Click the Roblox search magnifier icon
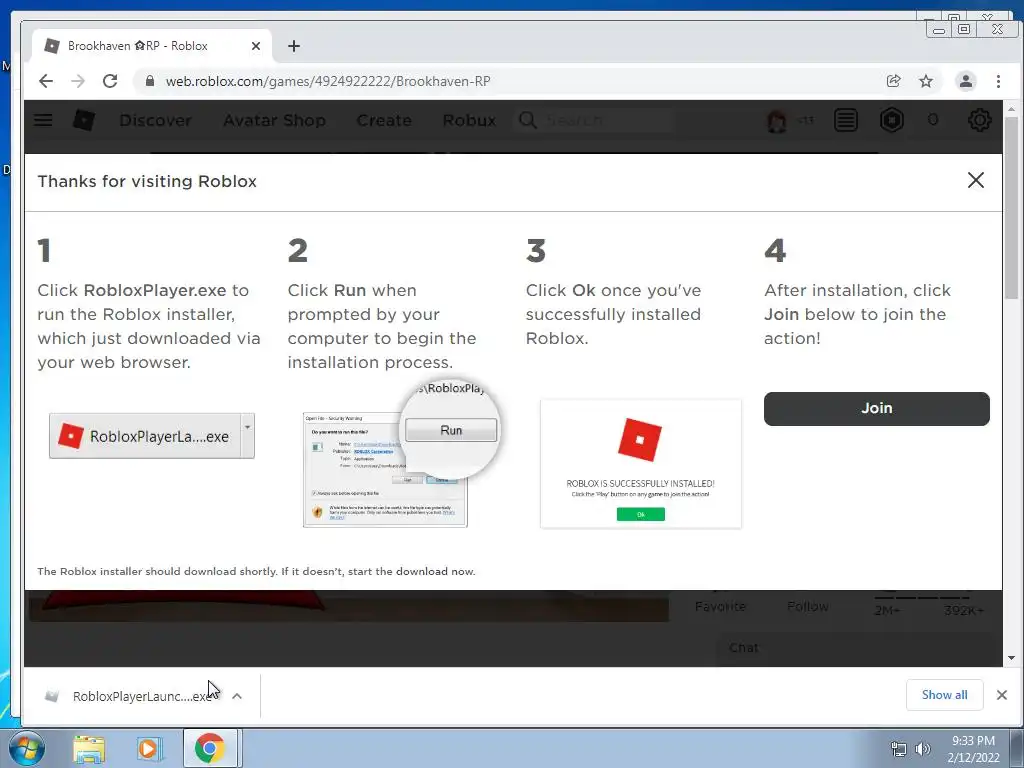The image size is (1024, 768). (527, 120)
